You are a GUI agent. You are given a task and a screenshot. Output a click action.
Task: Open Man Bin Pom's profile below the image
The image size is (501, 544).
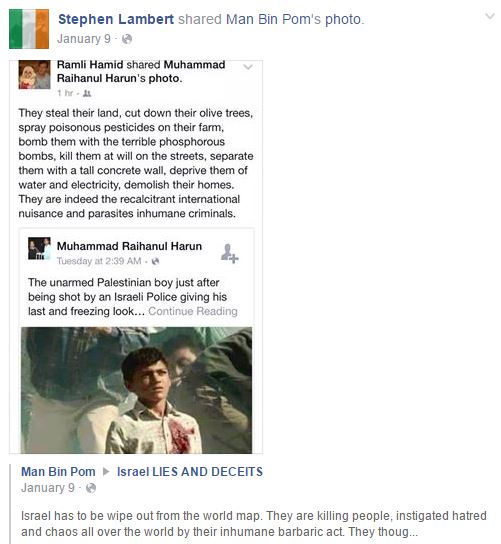pos(58,471)
